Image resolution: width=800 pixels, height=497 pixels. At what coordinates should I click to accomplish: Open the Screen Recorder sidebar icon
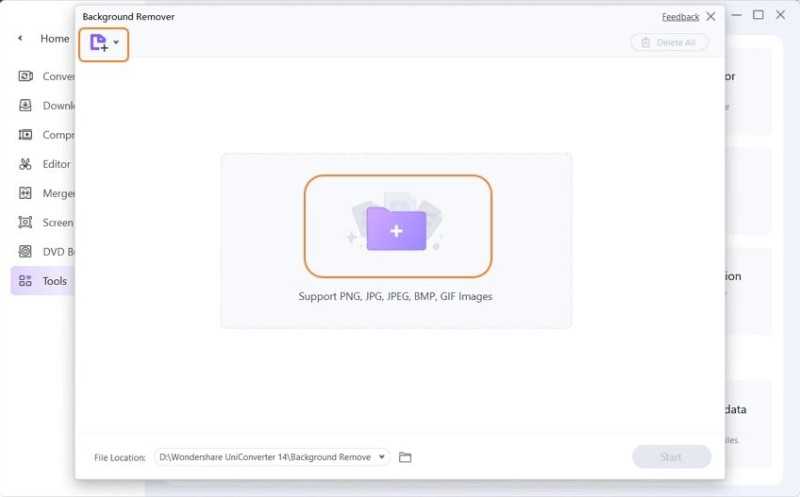25,222
